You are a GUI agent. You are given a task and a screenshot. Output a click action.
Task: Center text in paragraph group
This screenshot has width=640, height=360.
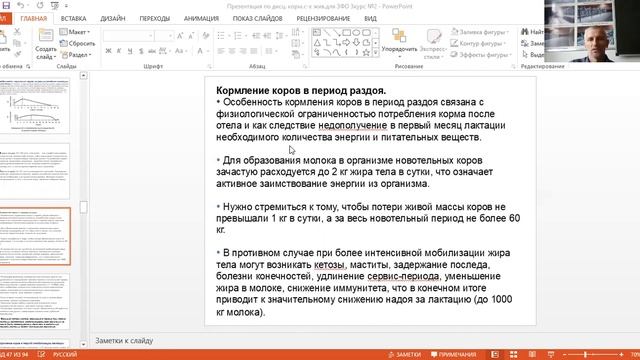(x=232, y=51)
